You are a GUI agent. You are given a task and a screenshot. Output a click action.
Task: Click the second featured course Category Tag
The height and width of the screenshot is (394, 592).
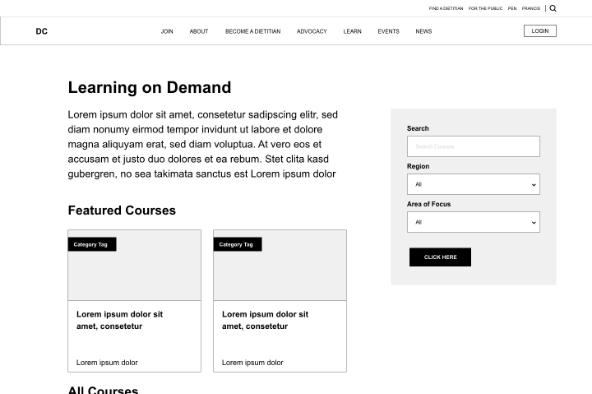(237, 244)
